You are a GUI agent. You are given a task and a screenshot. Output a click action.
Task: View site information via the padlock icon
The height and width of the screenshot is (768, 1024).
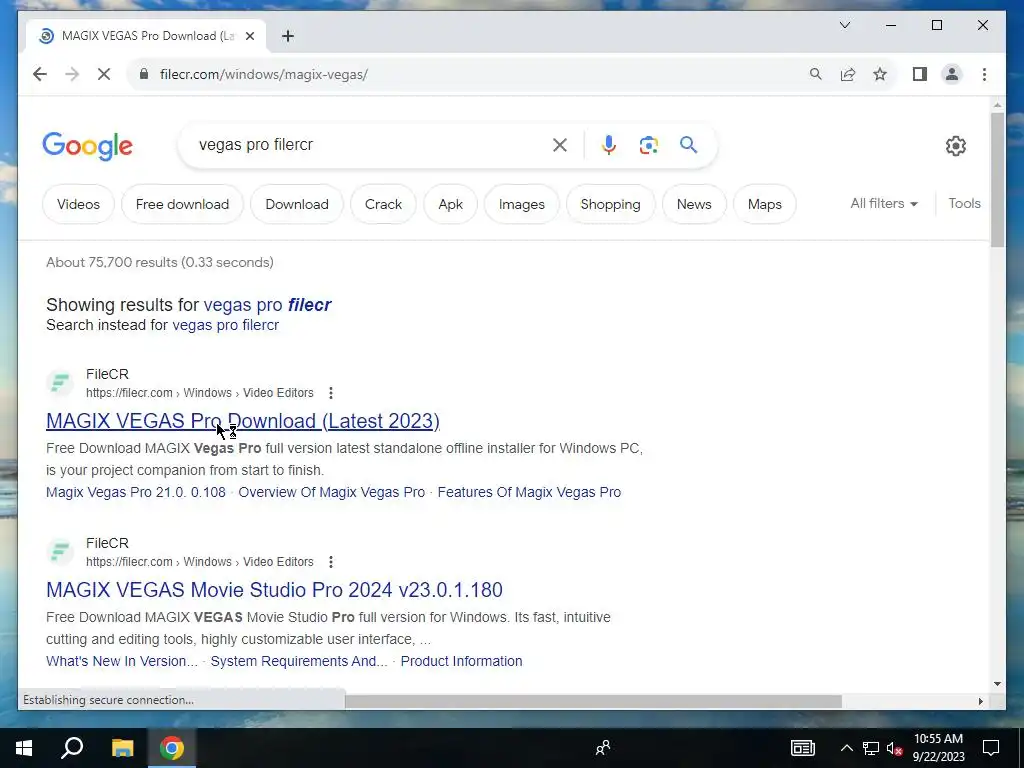click(144, 74)
